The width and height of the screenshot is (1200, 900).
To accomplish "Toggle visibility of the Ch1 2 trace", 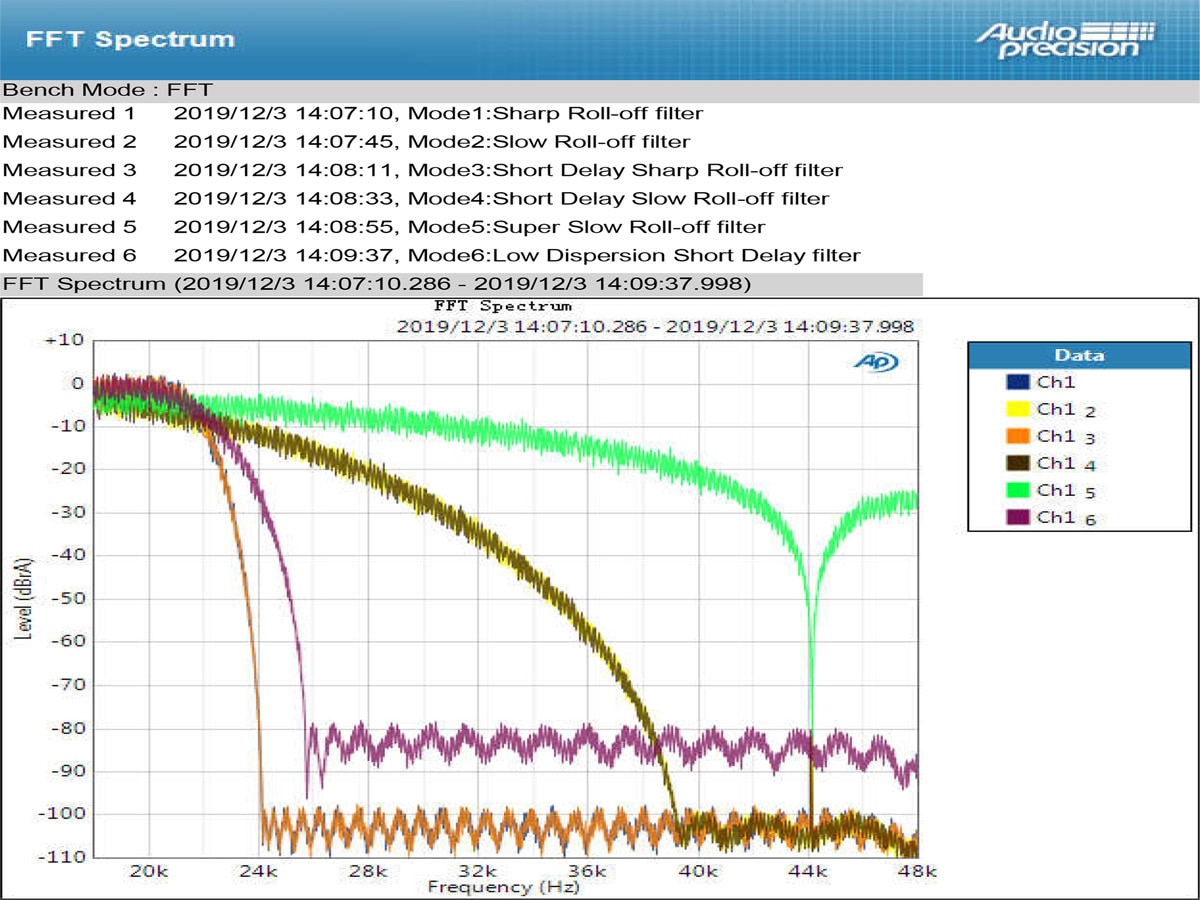I will pyautogui.click(x=1057, y=408).
